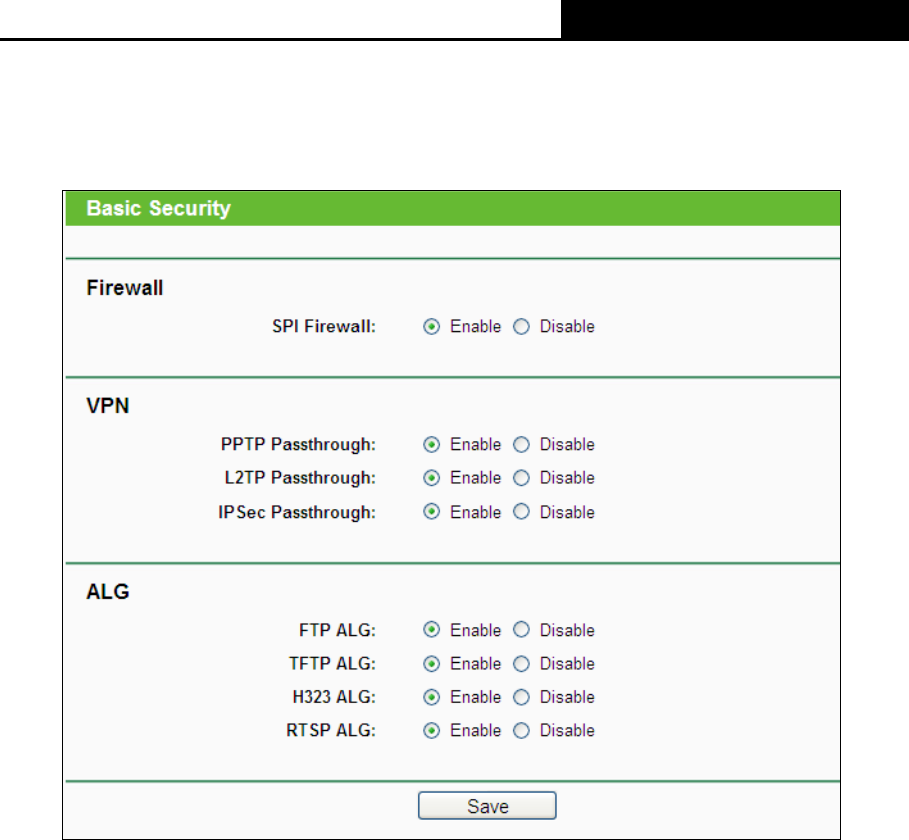
Task: Disable the SPI Firewall
Action: (x=521, y=327)
